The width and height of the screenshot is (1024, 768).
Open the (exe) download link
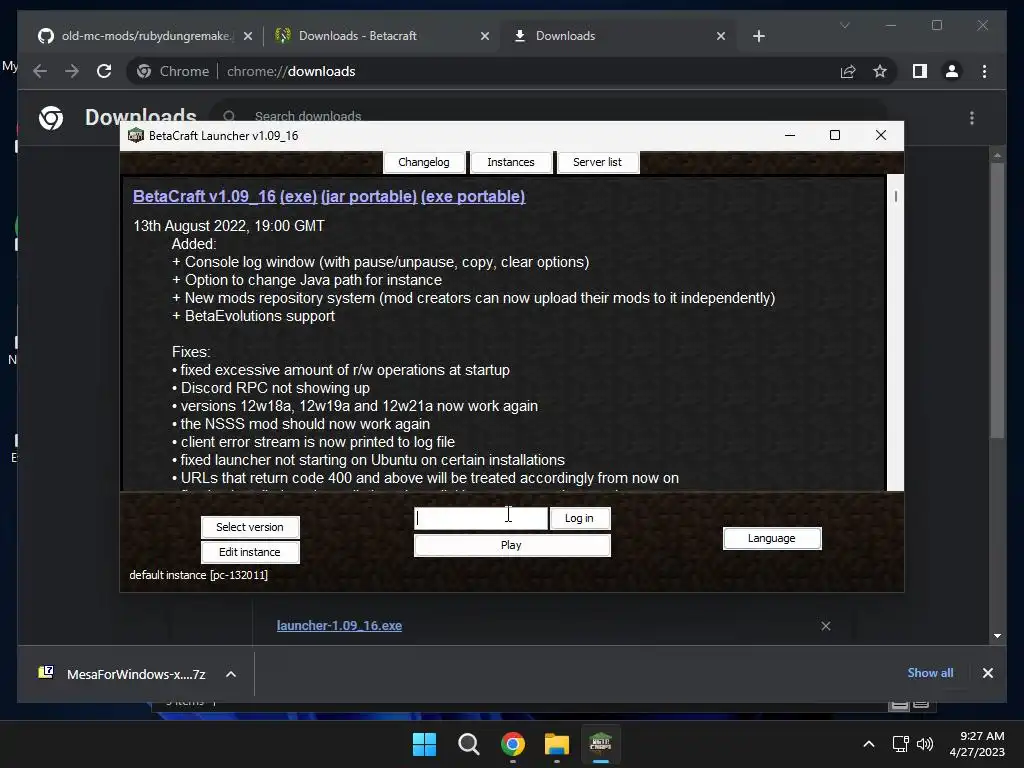coord(298,197)
